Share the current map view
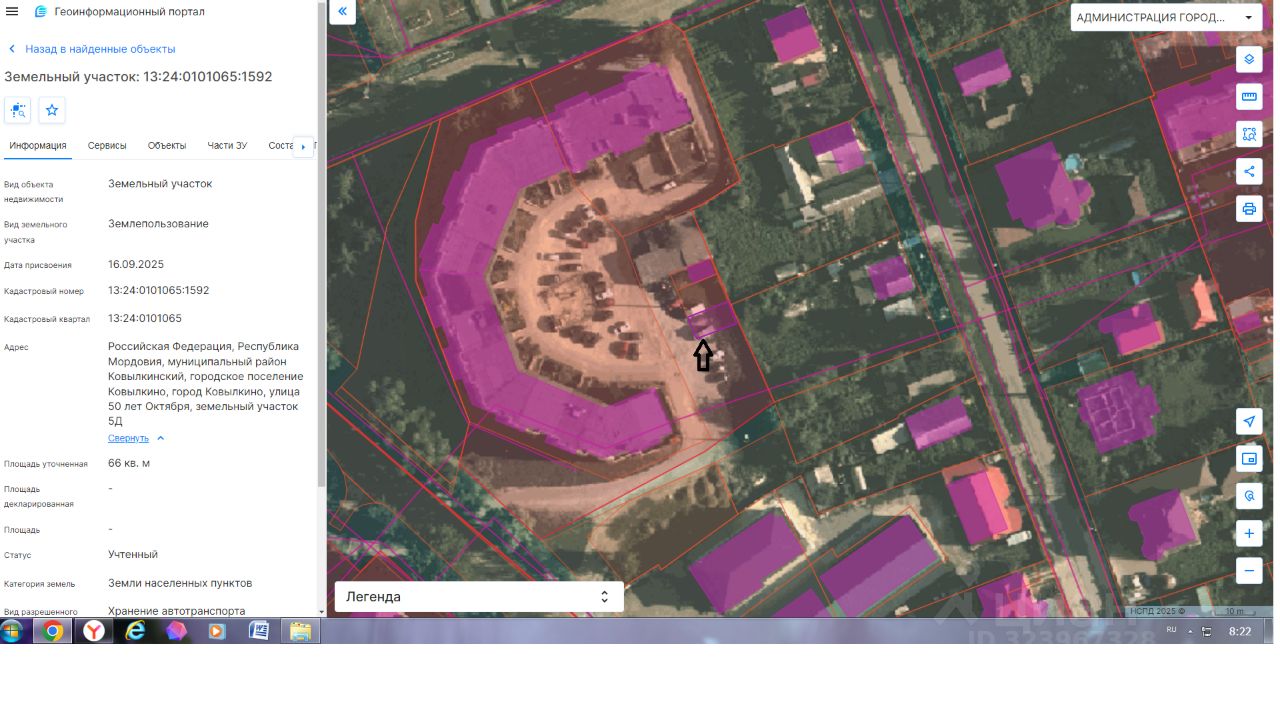This screenshot has width=1280, height=720. (x=1249, y=171)
